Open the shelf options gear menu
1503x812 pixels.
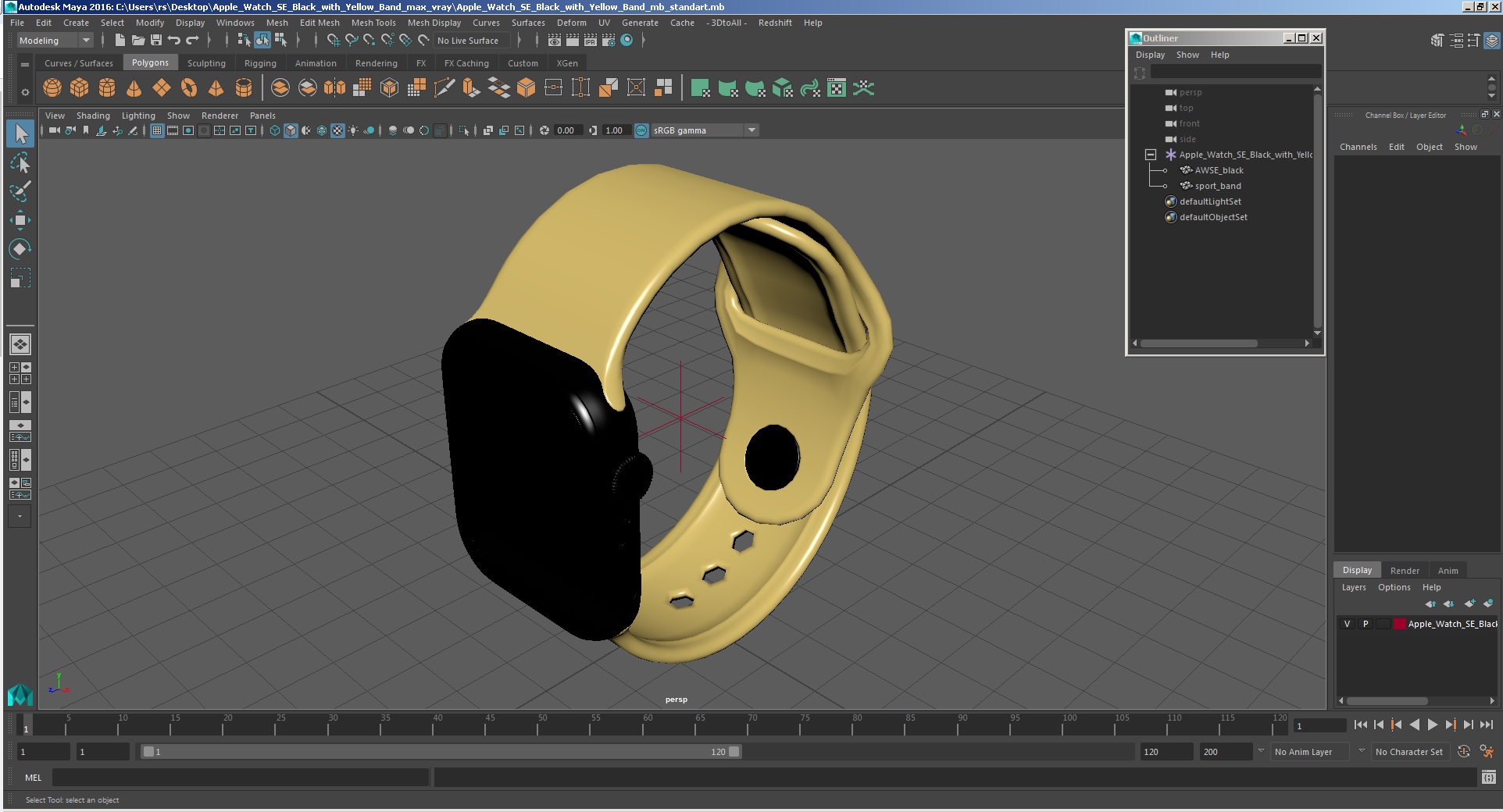(24, 92)
